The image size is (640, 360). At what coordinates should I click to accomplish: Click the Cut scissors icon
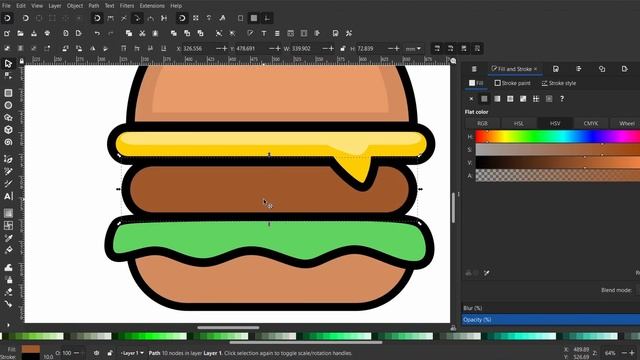[x=142, y=33]
